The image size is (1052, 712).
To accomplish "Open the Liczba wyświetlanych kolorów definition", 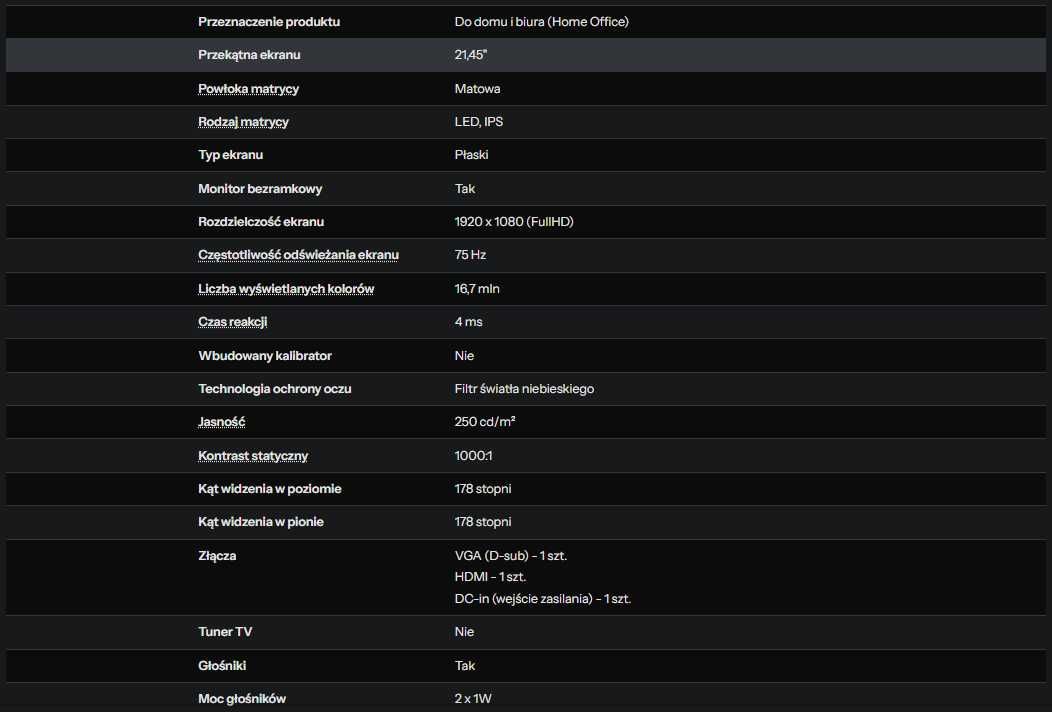I will click(x=286, y=289).
